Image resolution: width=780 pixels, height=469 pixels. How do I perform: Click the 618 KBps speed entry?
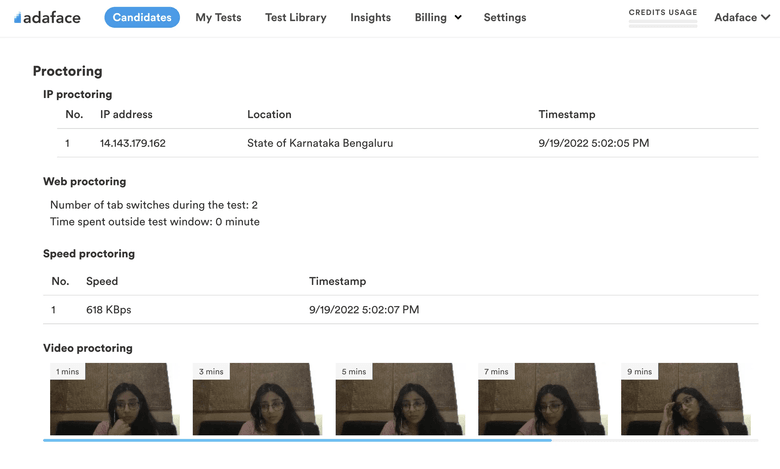click(109, 310)
